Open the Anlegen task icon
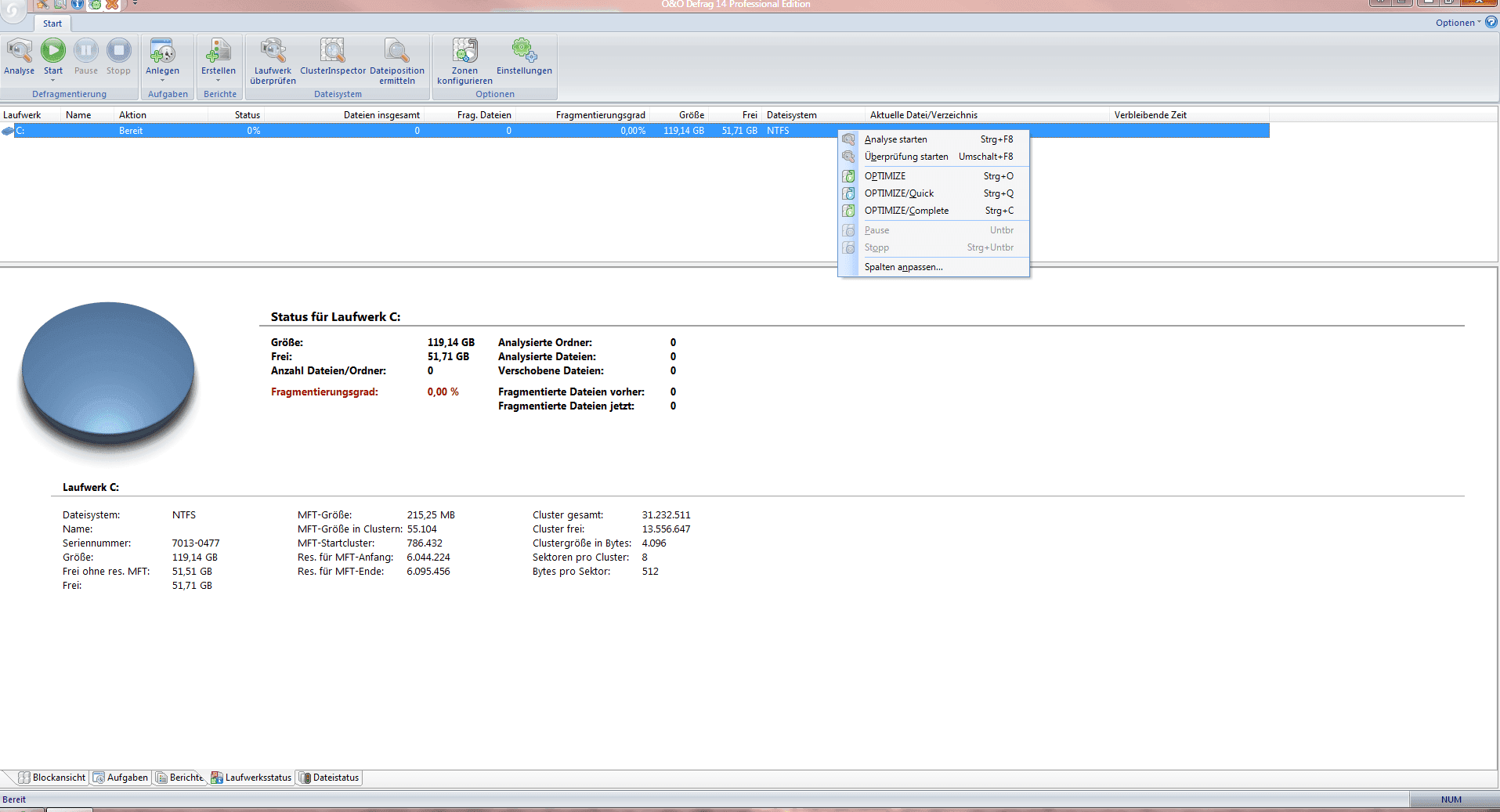This screenshot has width=1500, height=812. [x=162, y=51]
